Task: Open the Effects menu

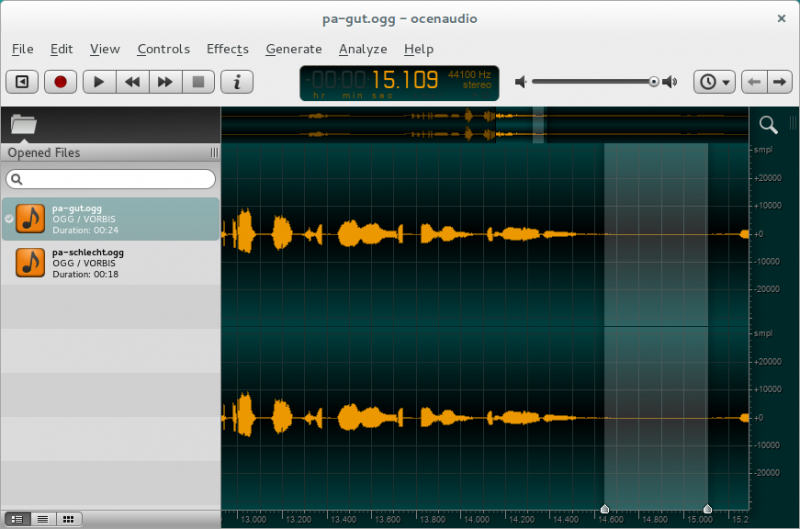Action: click(x=227, y=49)
